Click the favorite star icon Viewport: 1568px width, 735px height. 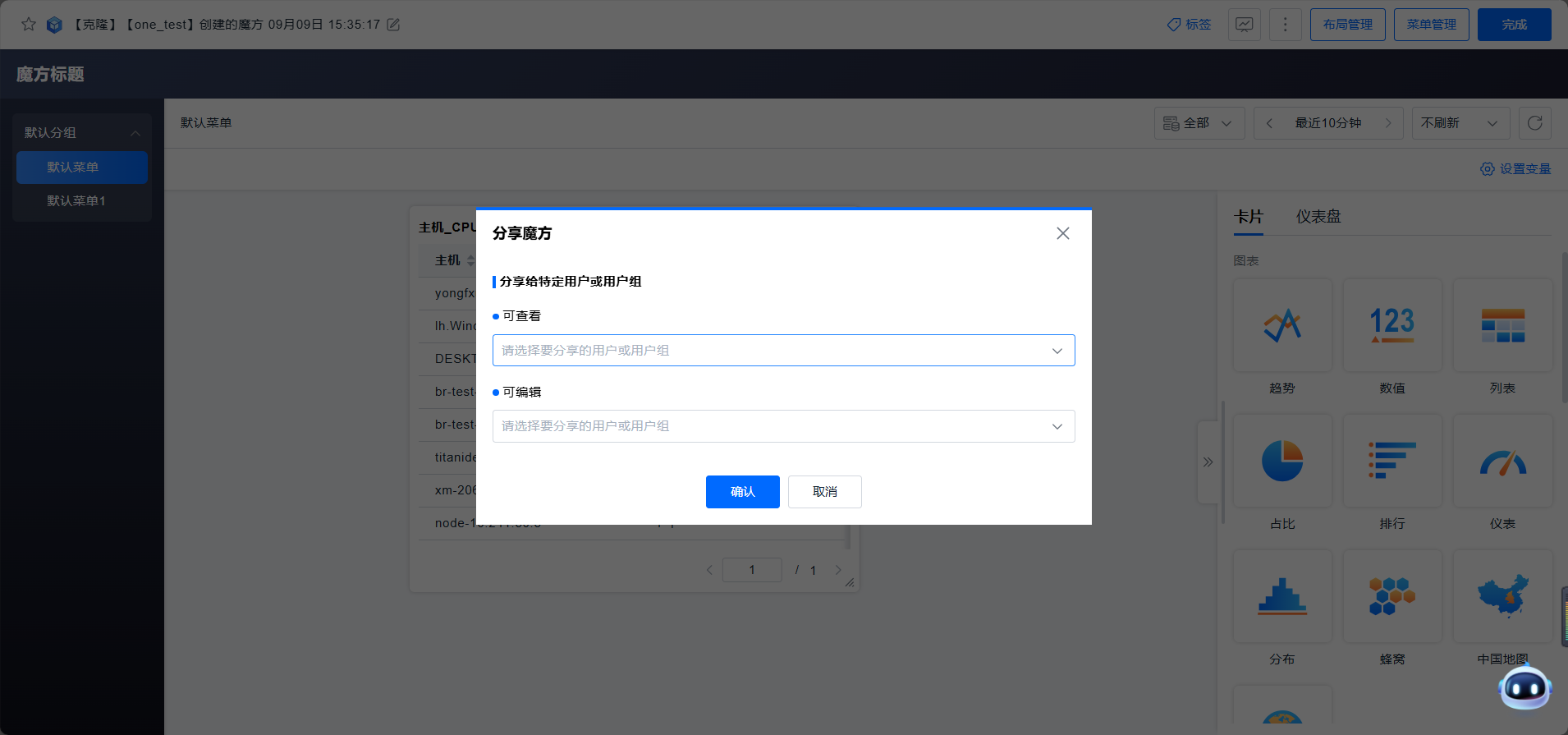pos(29,25)
